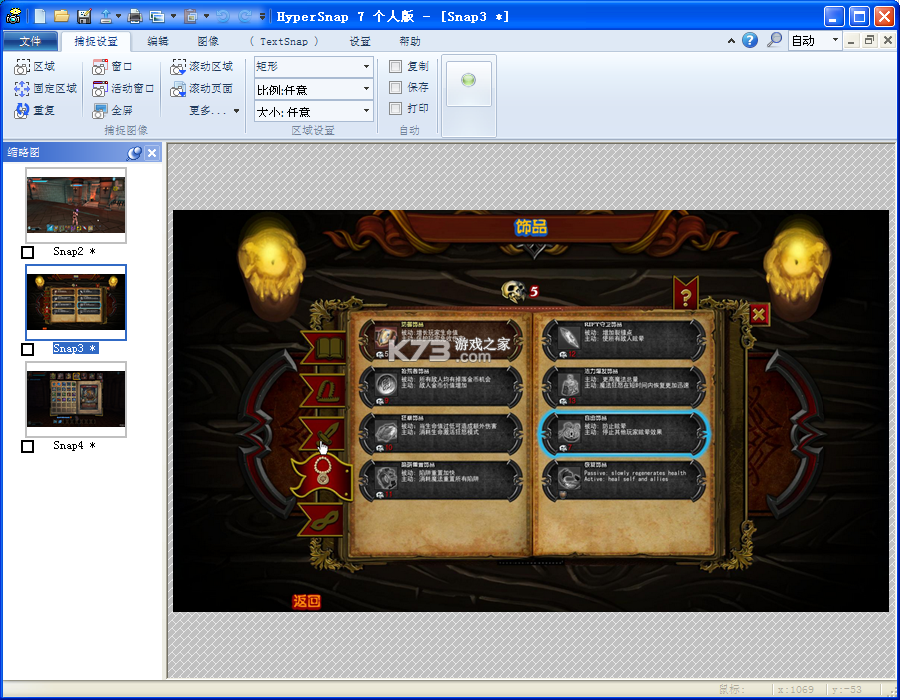
Task: Click 重复 to repeat last capture
Action: tap(34, 110)
